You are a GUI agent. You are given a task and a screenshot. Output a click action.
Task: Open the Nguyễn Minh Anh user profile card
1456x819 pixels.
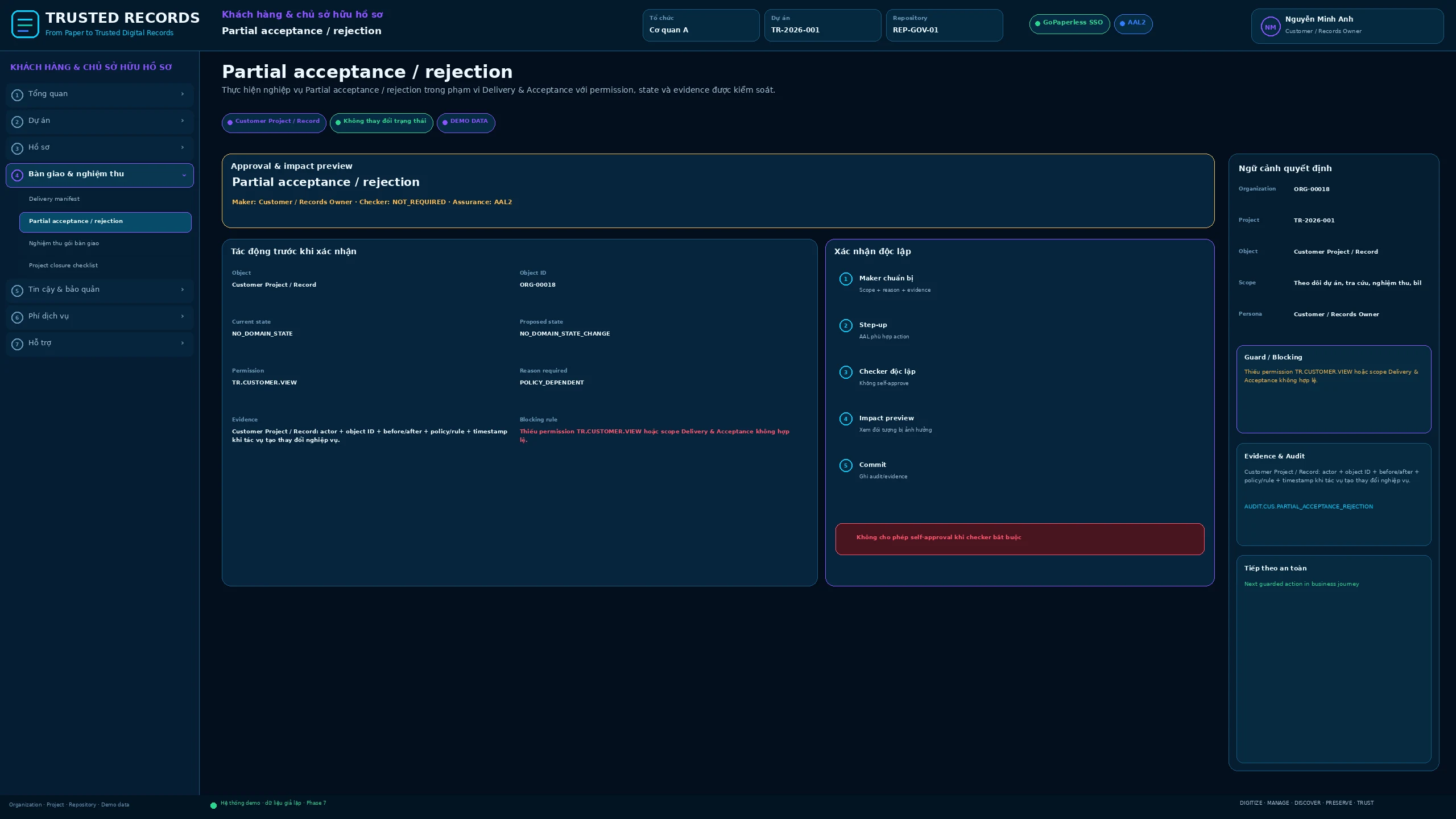coord(1347,26)
